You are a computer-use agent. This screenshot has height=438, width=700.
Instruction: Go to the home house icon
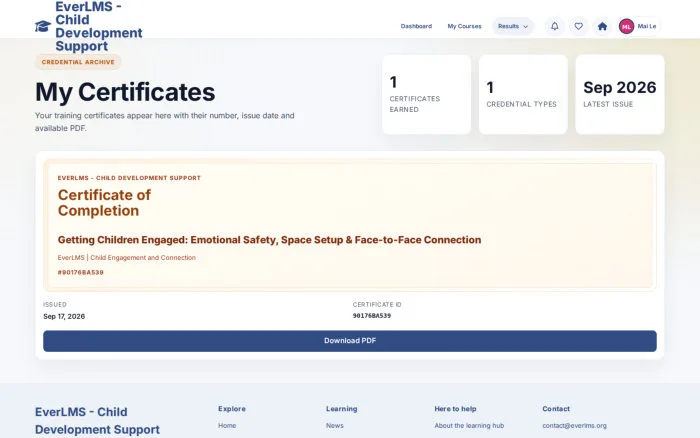coord(602,26)
